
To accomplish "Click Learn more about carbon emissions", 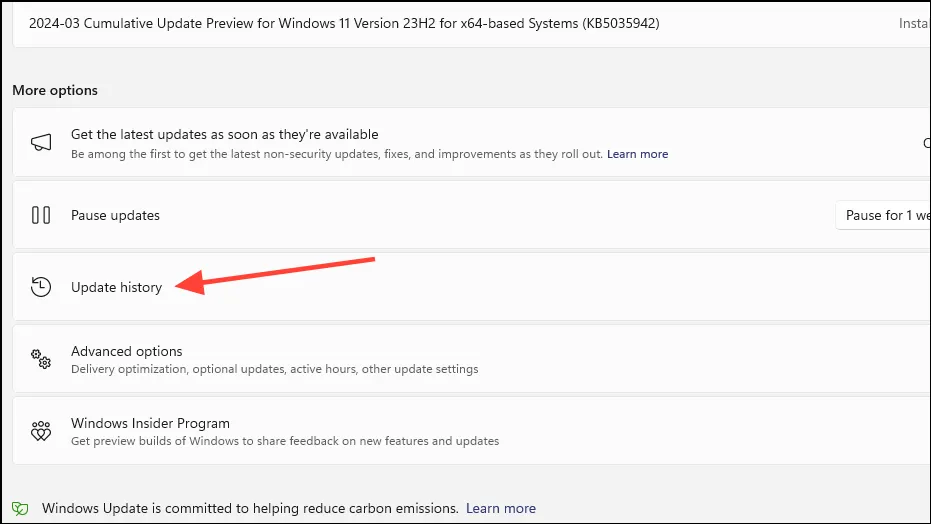I will pyautogui.click(x=501, y=509).
